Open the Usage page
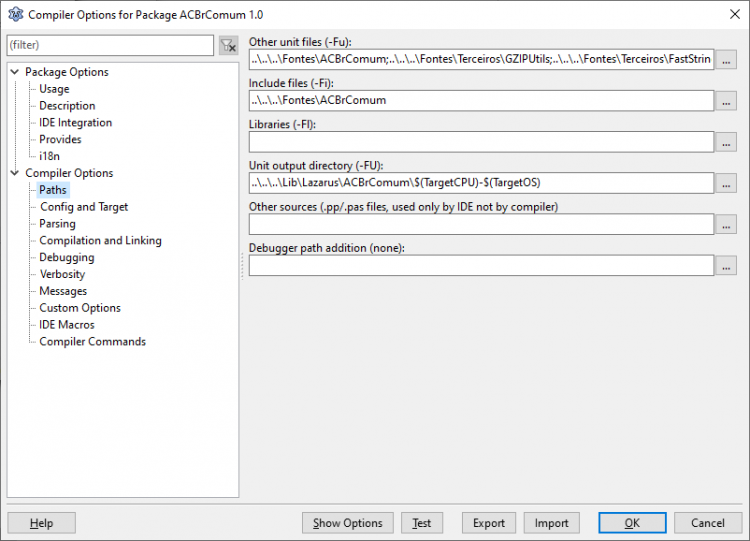 tap(54, 89)
